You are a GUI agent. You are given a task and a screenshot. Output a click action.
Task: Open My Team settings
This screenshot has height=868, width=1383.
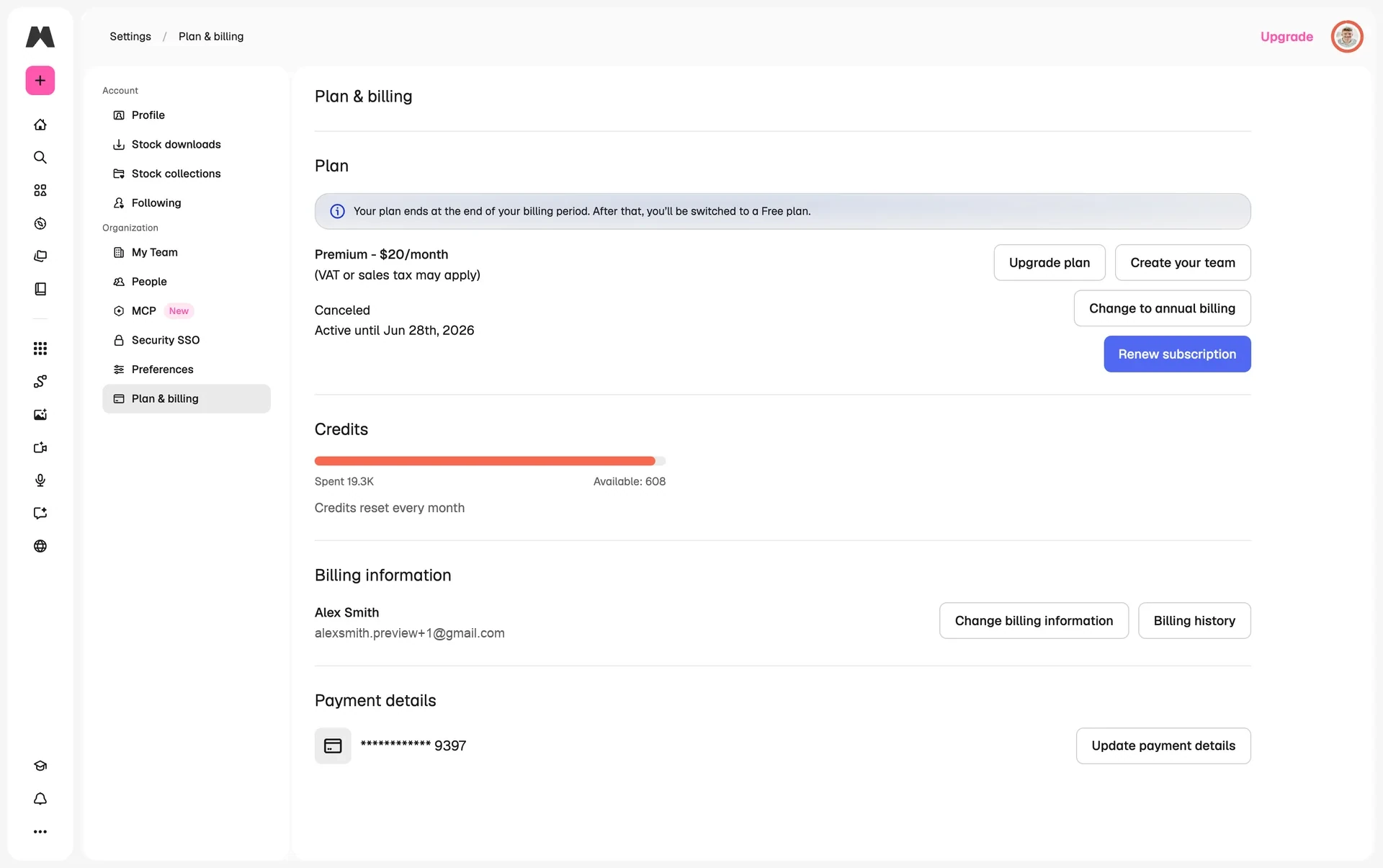pos(187,252)
